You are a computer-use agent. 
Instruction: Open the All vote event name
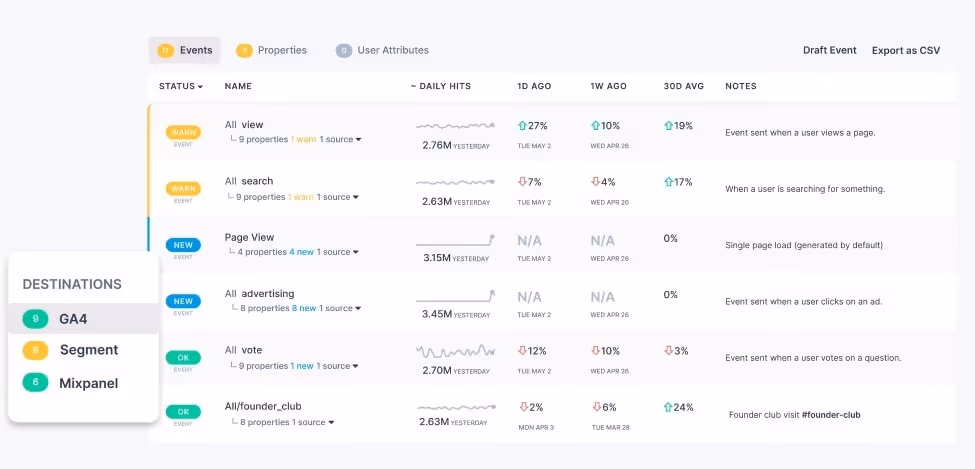(243, 350)
